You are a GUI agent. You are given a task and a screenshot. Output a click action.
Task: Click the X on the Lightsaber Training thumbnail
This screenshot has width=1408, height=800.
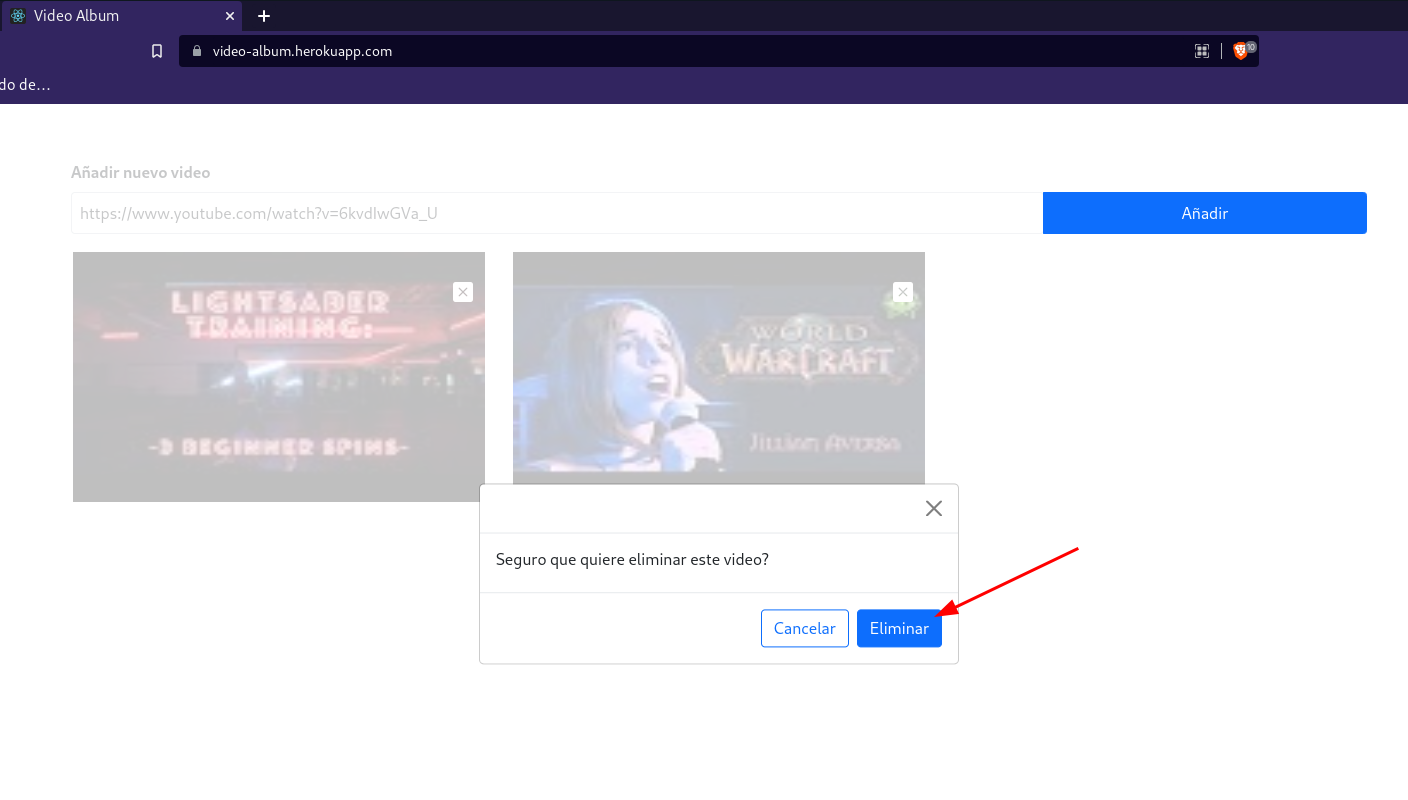click(x=462, y=291)
